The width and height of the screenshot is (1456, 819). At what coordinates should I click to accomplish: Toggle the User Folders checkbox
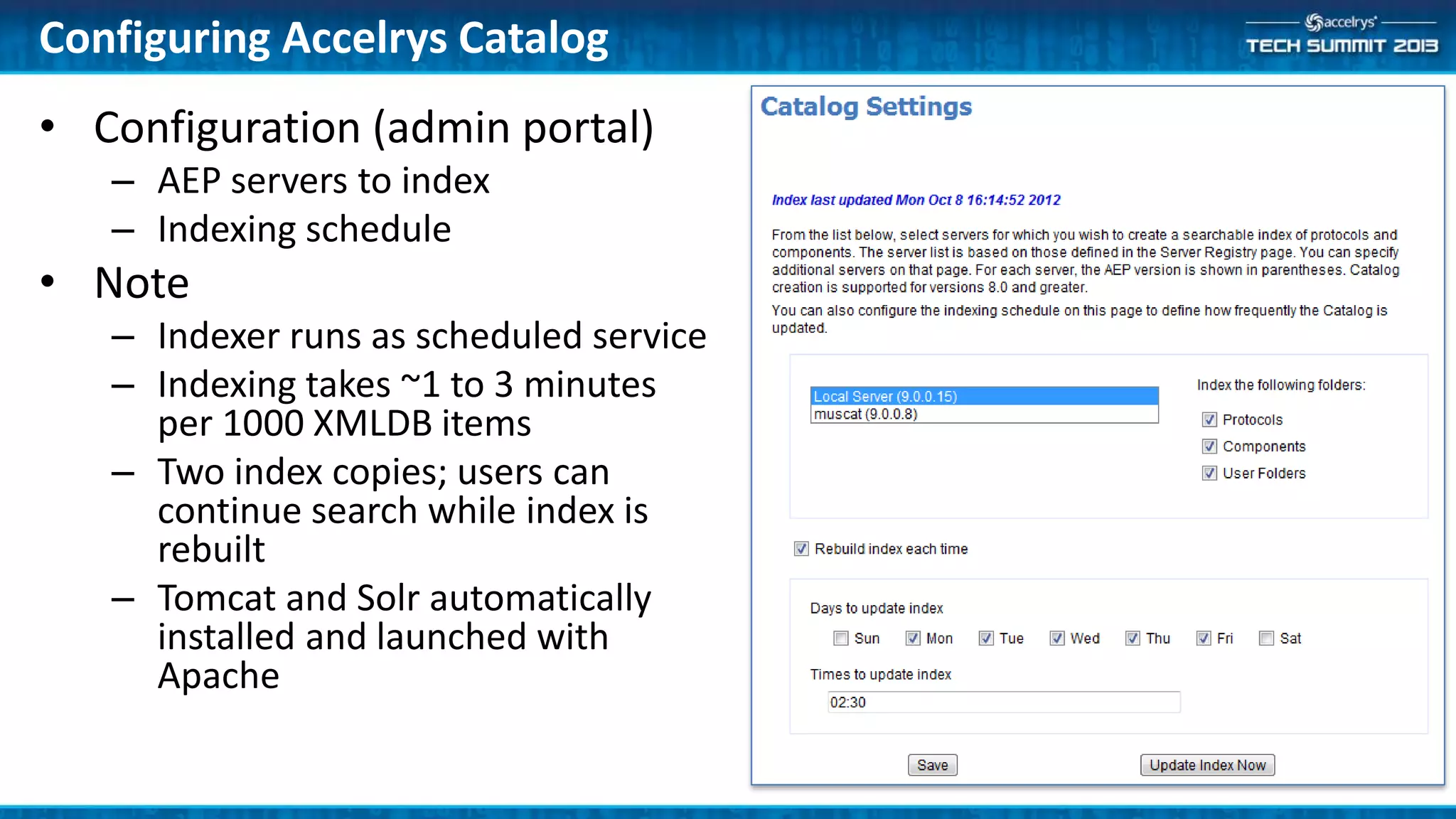tap(1209, 473)
